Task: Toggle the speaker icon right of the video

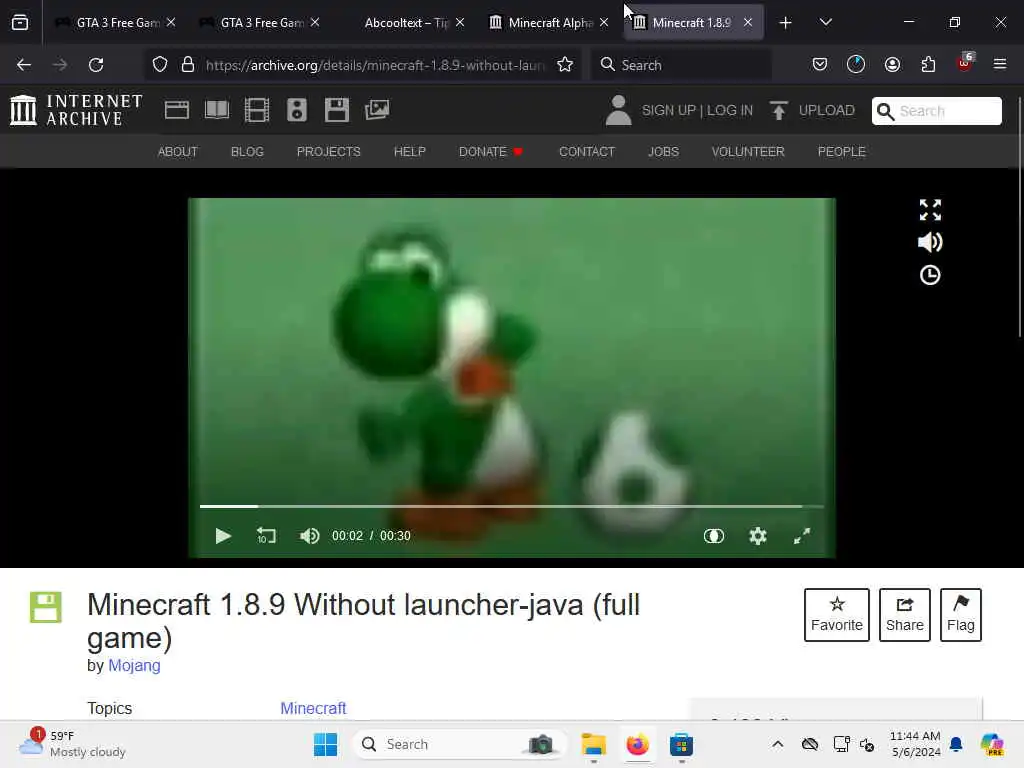Action: coord(930,242)
